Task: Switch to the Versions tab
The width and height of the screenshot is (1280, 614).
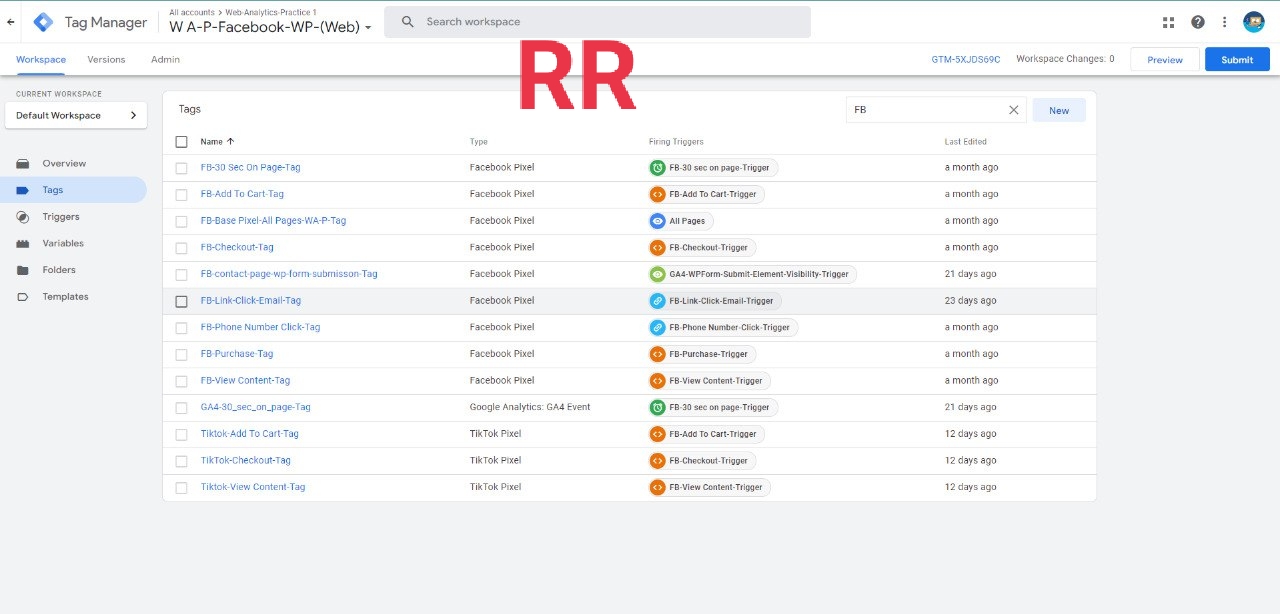Action: pyautogui.click(x=106, y=60)
